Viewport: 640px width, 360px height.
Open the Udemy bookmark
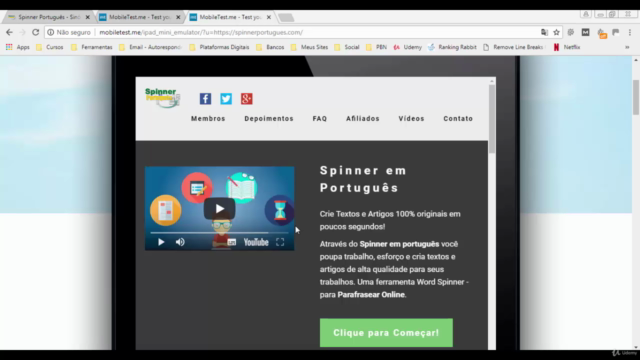tap(407, 47)
